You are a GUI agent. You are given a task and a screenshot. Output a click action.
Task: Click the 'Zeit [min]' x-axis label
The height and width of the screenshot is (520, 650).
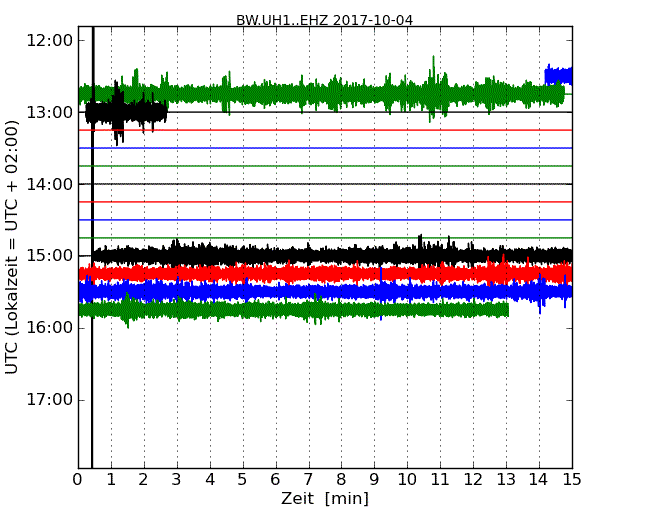point(324,499)
